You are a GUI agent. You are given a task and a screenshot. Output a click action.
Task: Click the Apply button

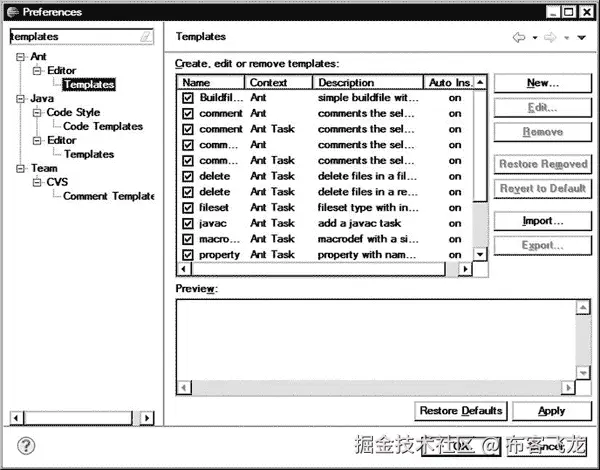point(551,411)
